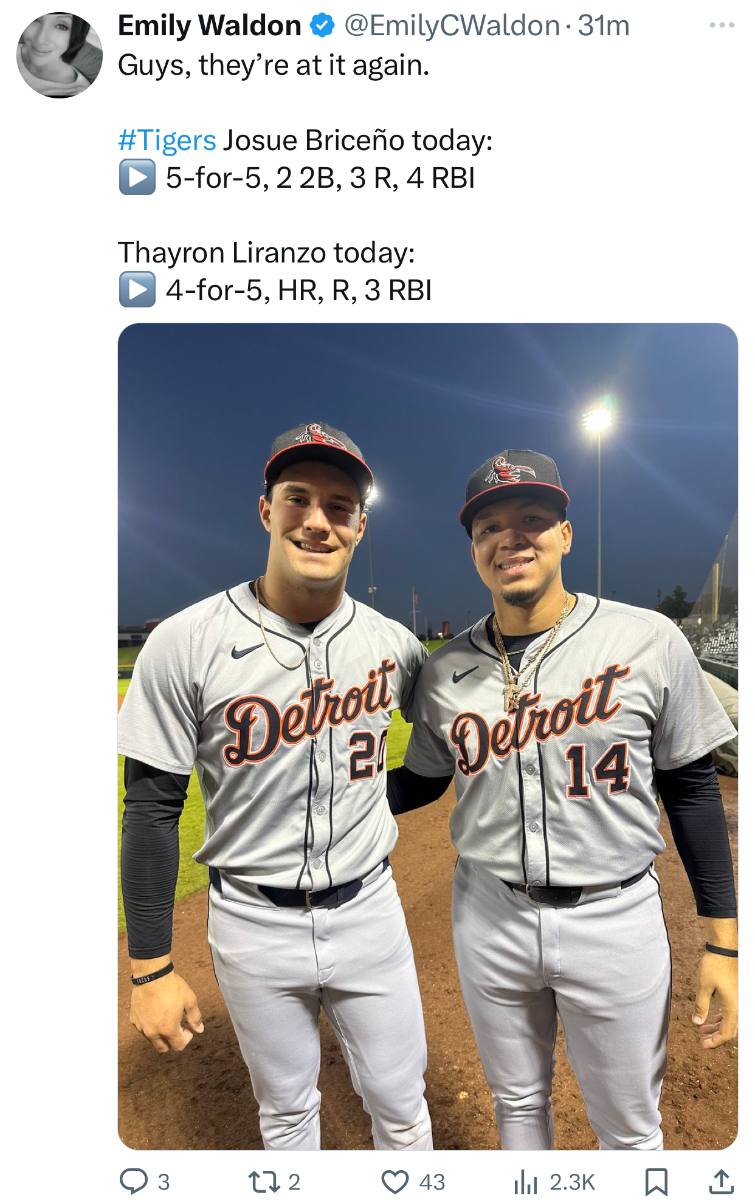The width and height of the screenshot is (755, 1200).
Task: Bookmark this tweet
Action: point(656,1182)
